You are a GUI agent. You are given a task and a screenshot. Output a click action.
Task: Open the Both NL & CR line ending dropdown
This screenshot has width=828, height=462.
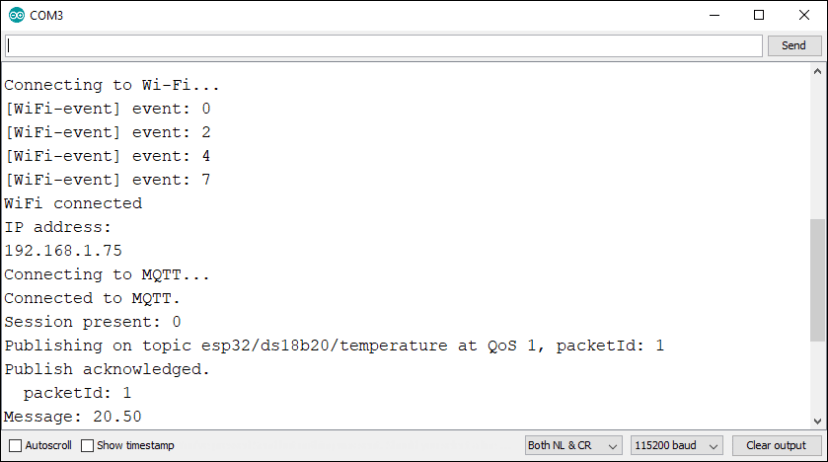[x=574, y=445]
